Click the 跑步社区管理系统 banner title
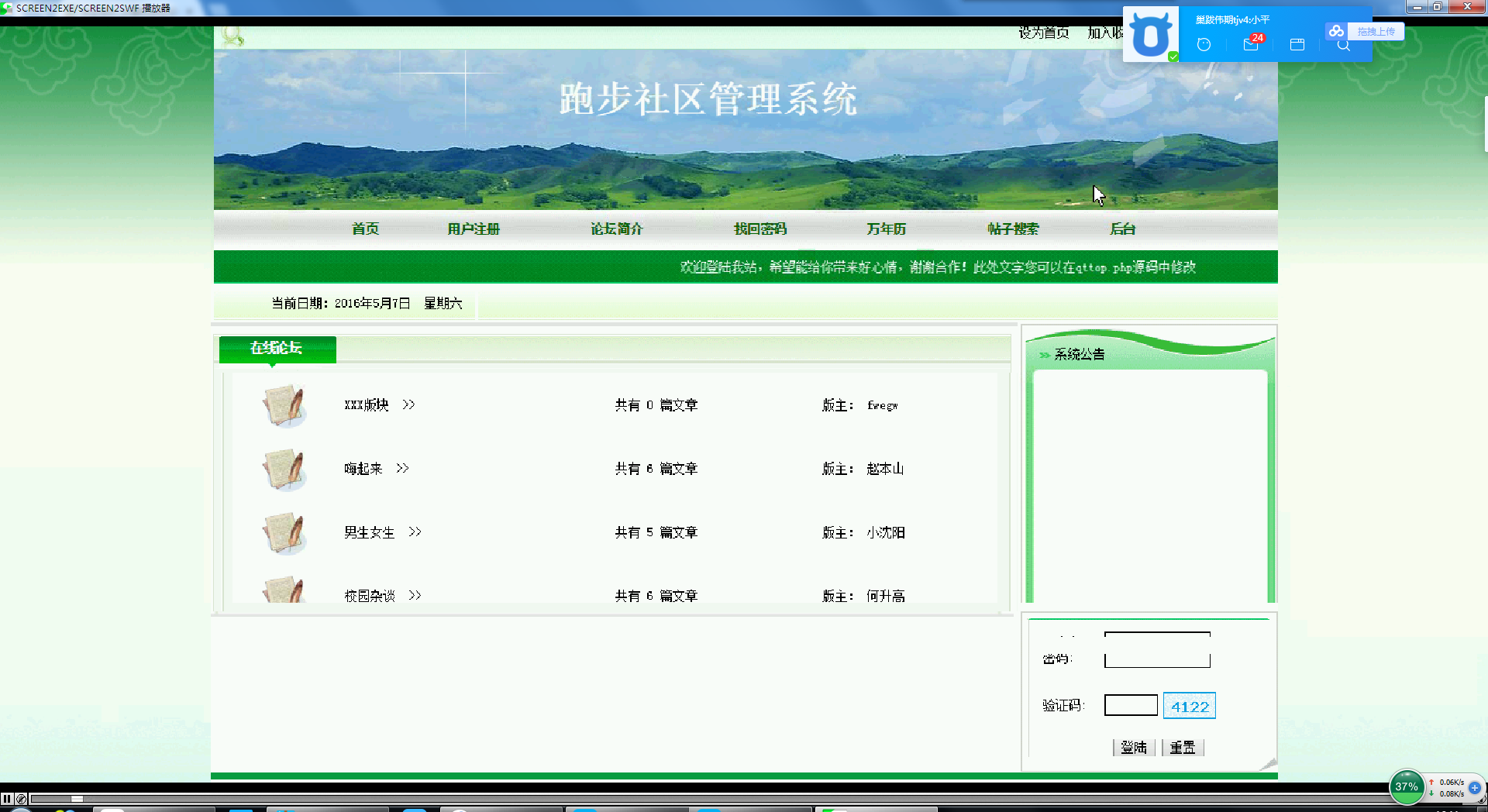The width and height of the screenshot is (1488, 812). (x=708, y=99)
